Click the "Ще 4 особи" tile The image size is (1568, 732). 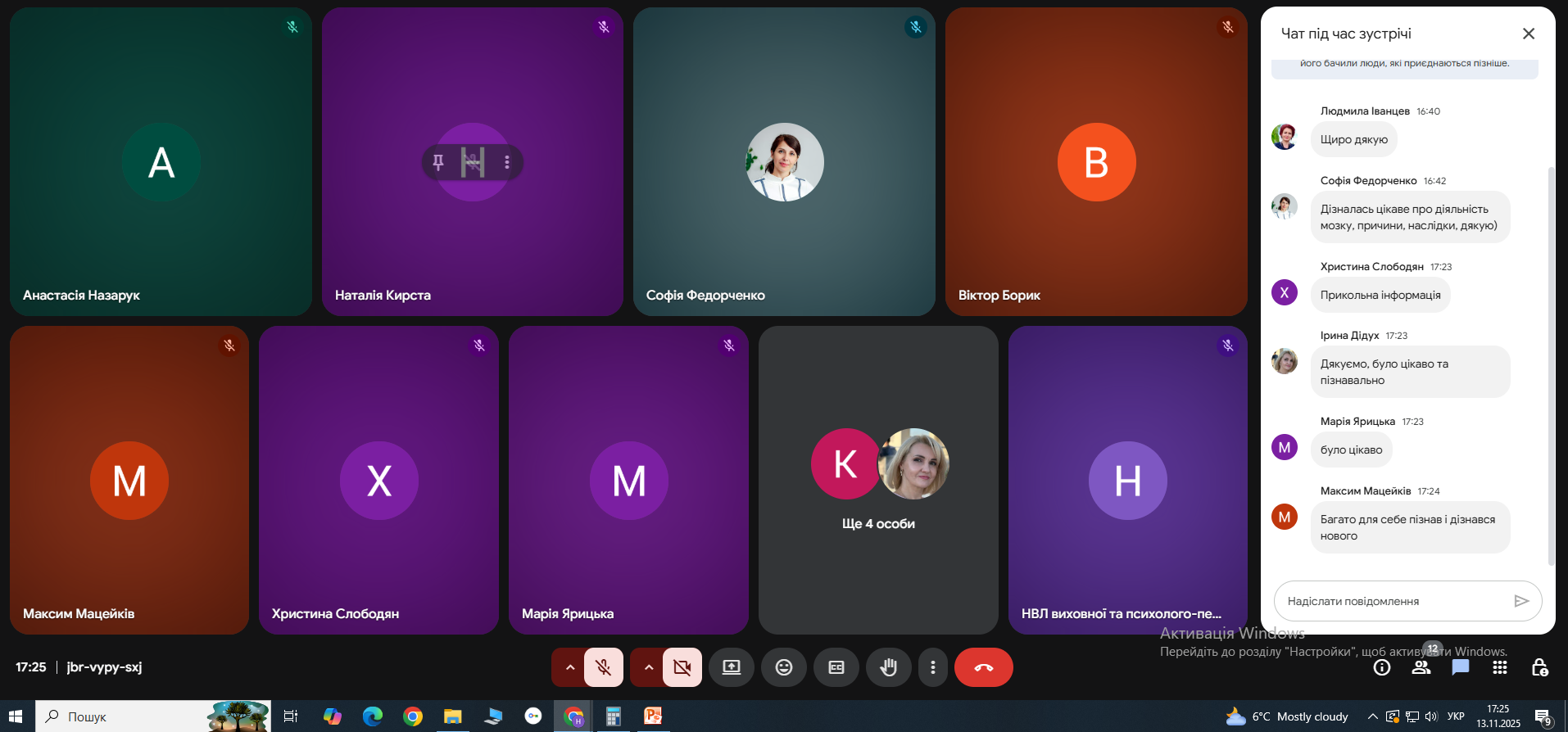click(x=878, y=480)
